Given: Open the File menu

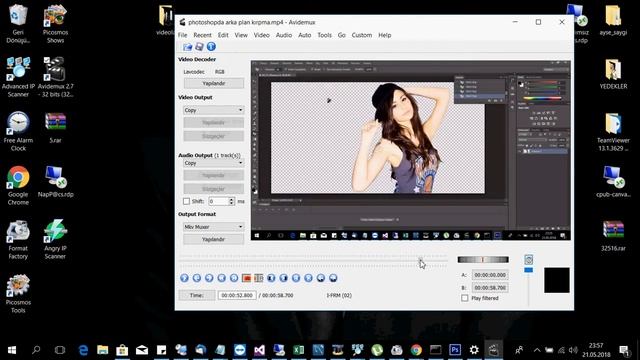Looking at the screenshot, I should click(182, 35).
